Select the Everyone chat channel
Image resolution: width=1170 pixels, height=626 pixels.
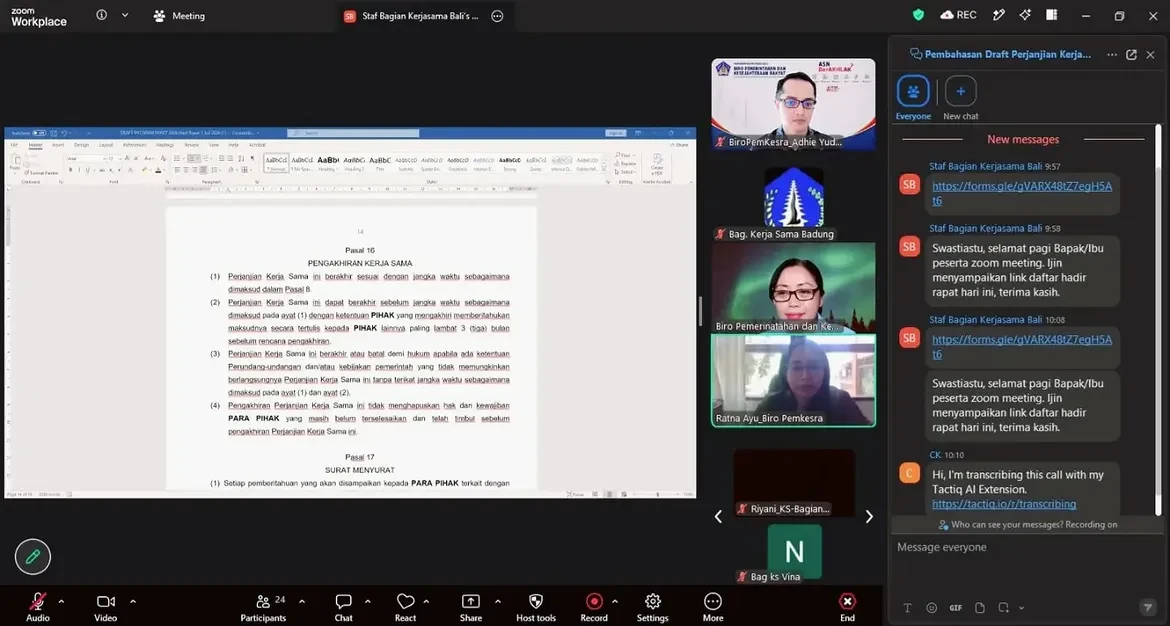point(913,98)
